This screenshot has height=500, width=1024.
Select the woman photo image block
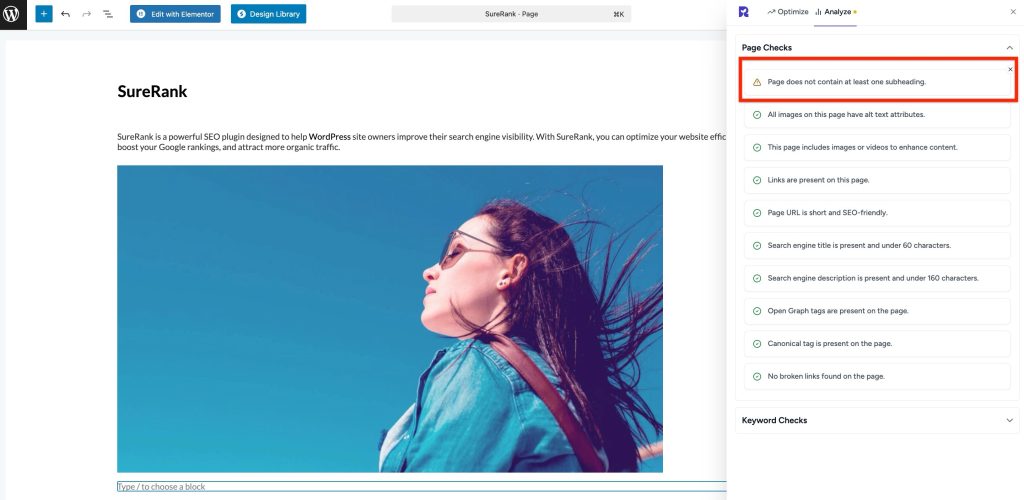point(389,318)
